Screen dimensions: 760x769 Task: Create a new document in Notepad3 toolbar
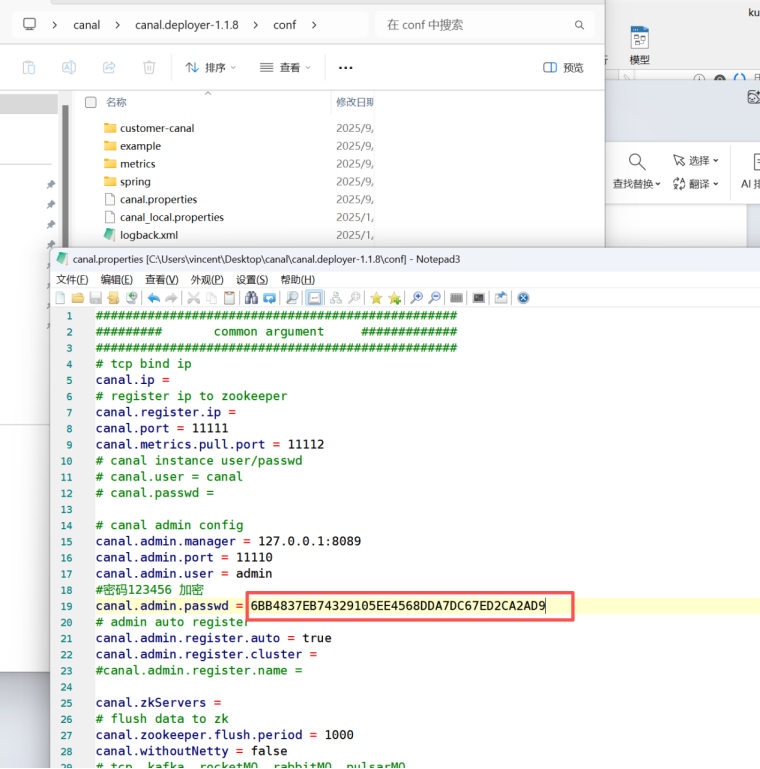[60, 298]
